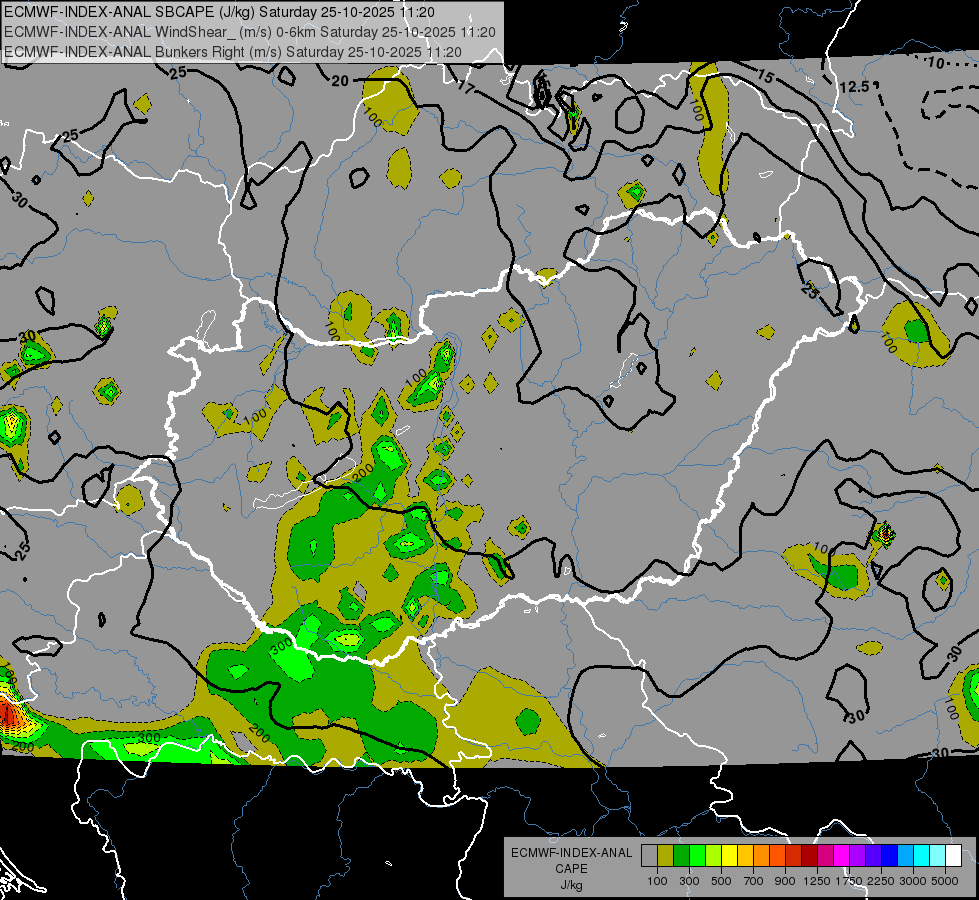Click the J/kg unit label in legend
The width and height of the screenshot is (979, 900).
point(571,885)
